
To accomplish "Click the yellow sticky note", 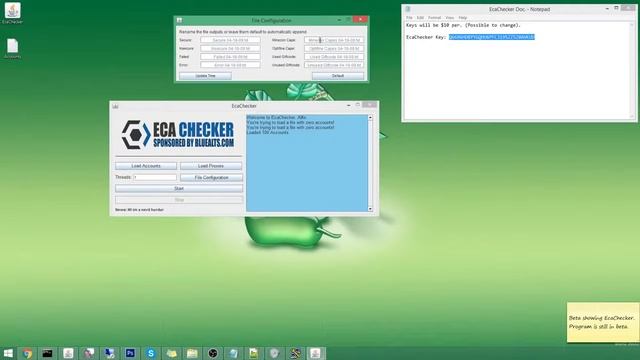I will [x=603, y=322].
